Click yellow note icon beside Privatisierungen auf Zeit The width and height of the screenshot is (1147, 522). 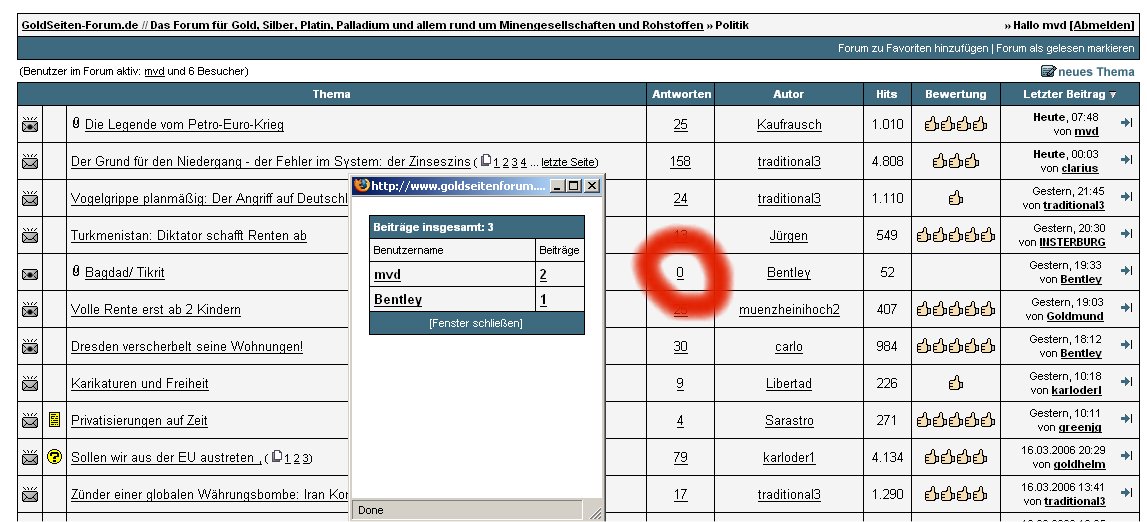tap(55, 420)
